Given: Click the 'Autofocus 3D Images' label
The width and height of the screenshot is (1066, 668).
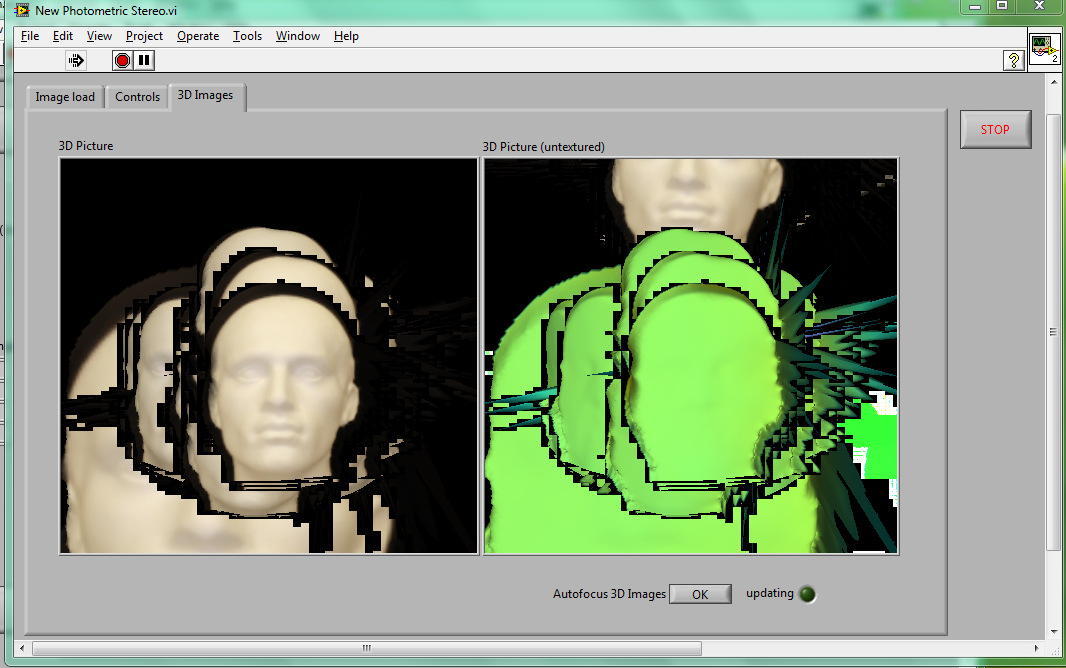Looking at the screenshot, I should click(609, 594).
